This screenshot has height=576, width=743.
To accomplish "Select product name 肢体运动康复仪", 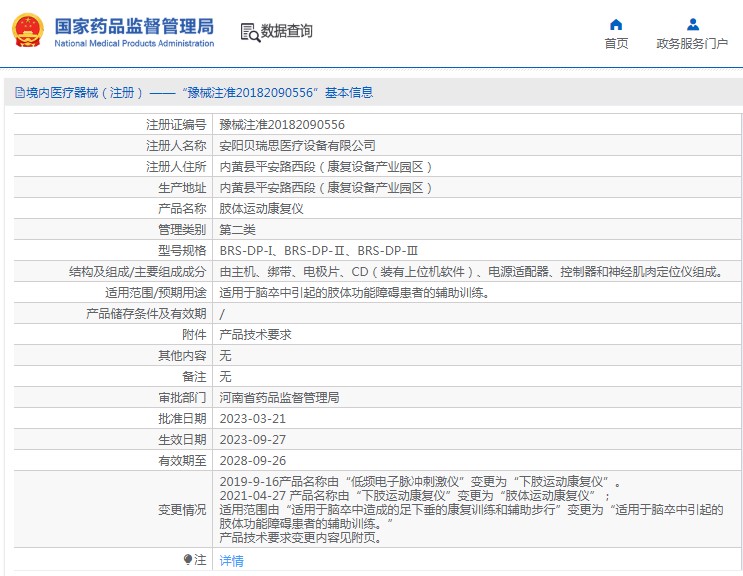I will point(261,208).
